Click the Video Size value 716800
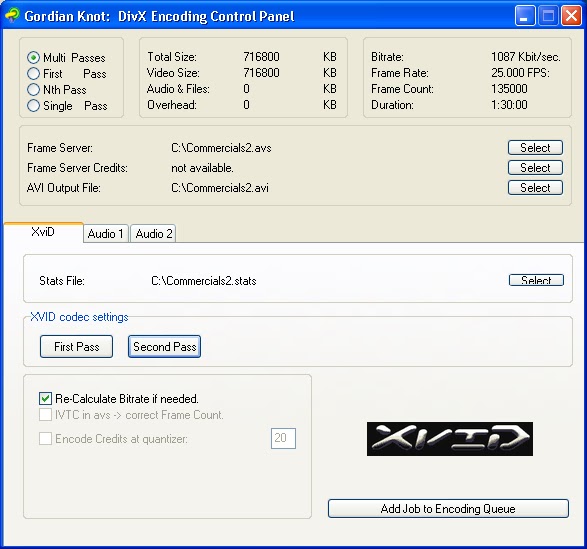This screenshot has width=587, height=549. [261, 73]
